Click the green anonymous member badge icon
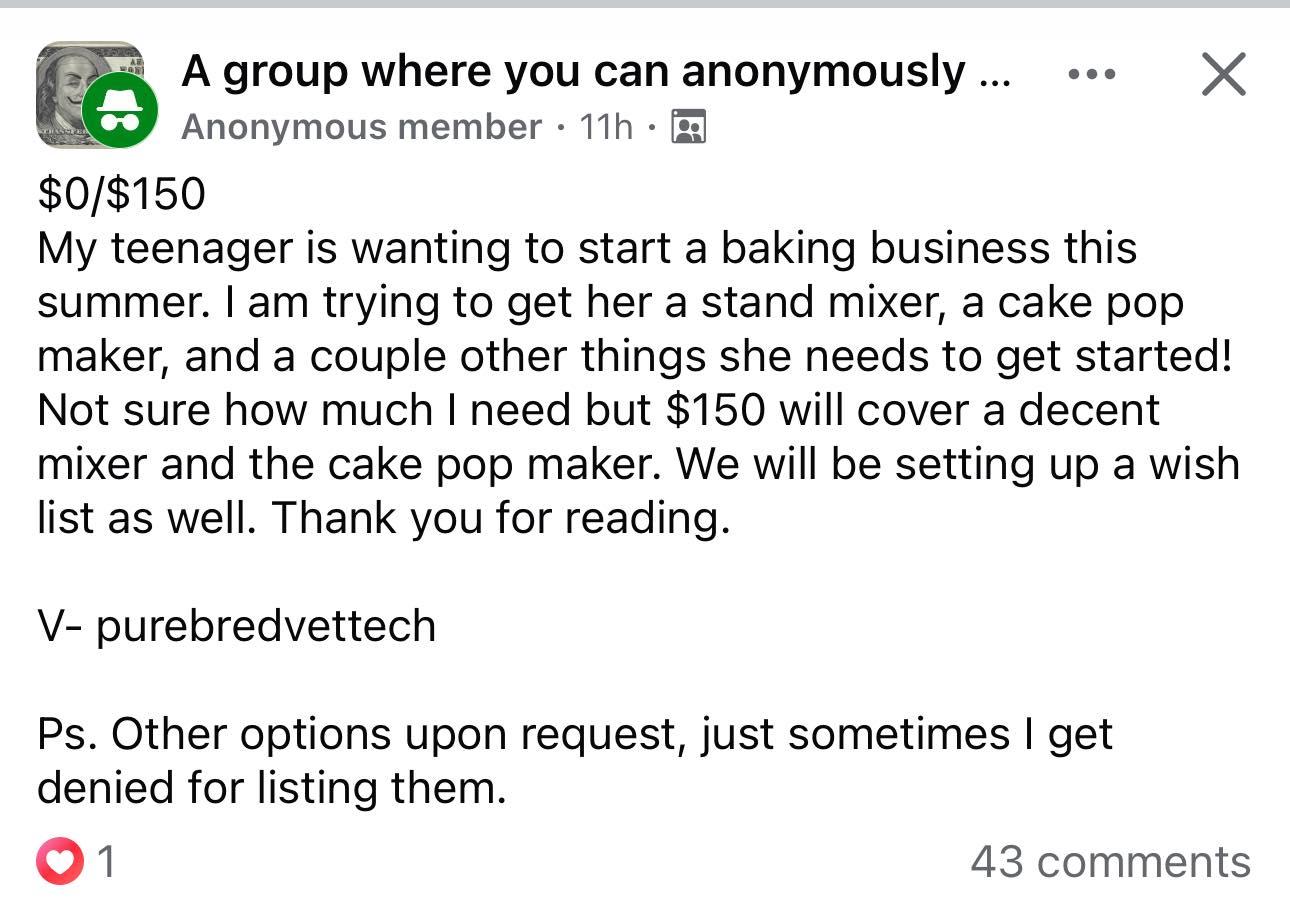This screenshot has width=1290, height=910. pyautogui.click(x=119, y=111)
